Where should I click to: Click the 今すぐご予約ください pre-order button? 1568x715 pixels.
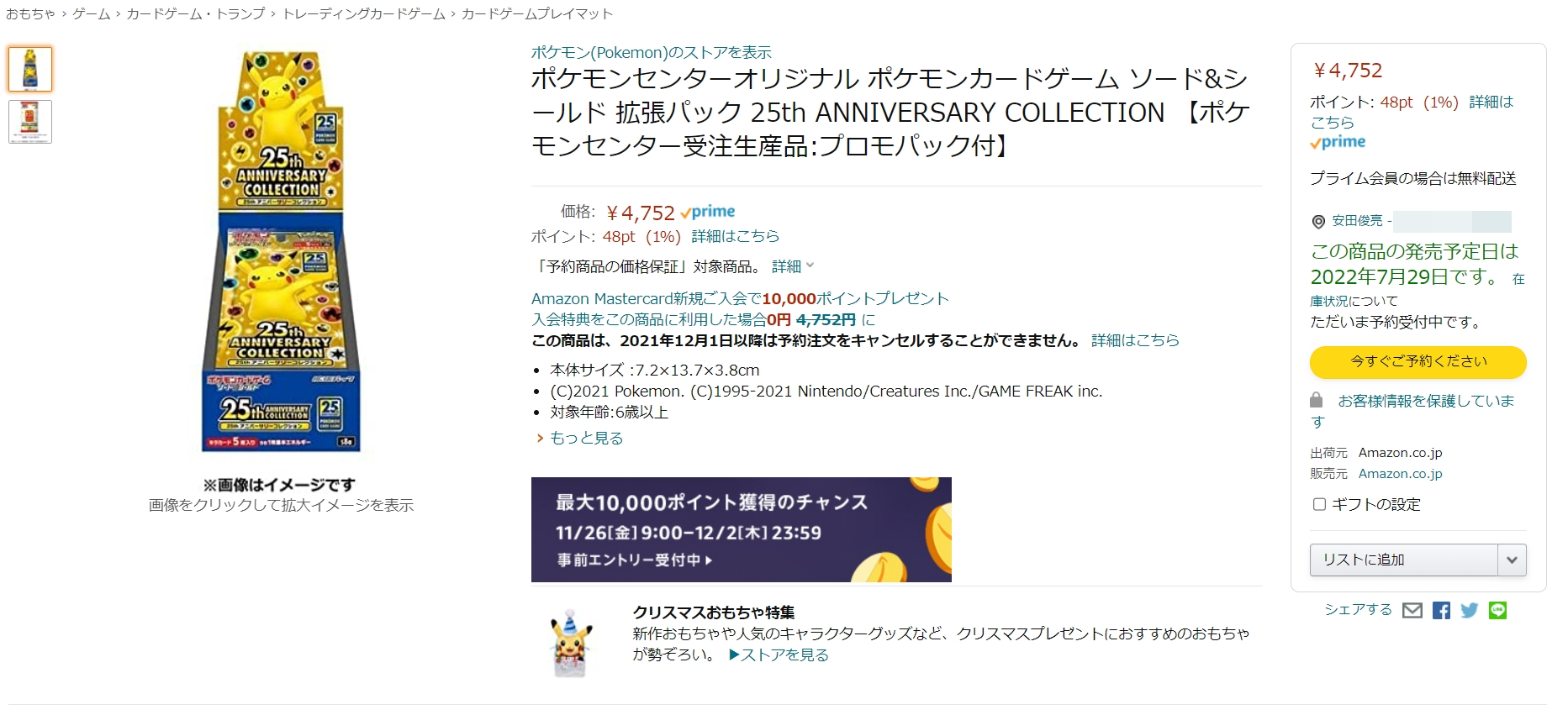[1418, 362]
